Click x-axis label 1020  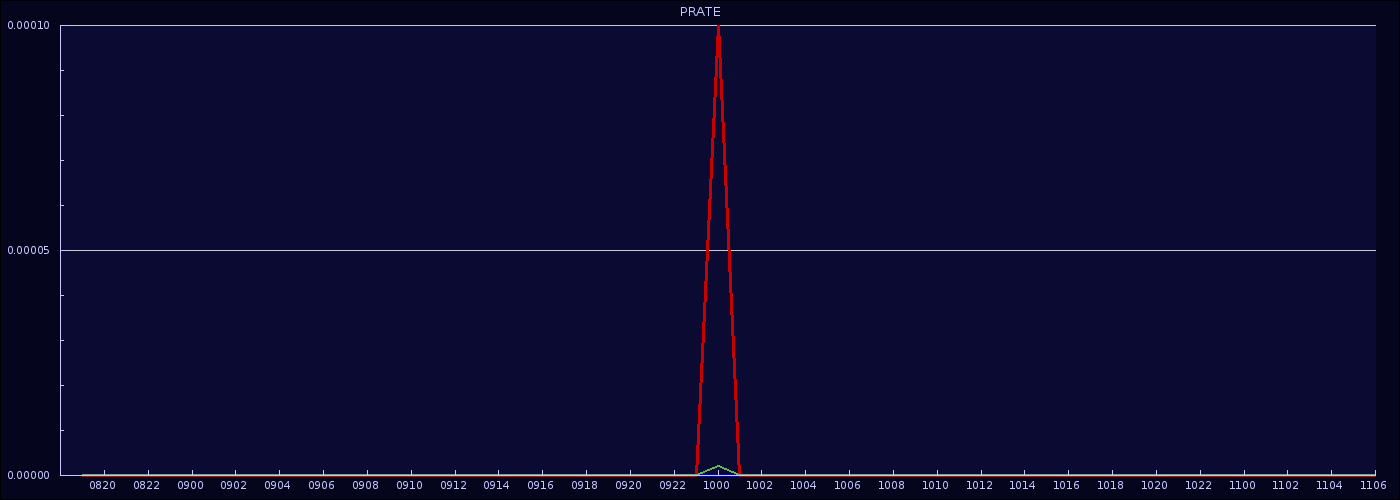[1155, 486]
